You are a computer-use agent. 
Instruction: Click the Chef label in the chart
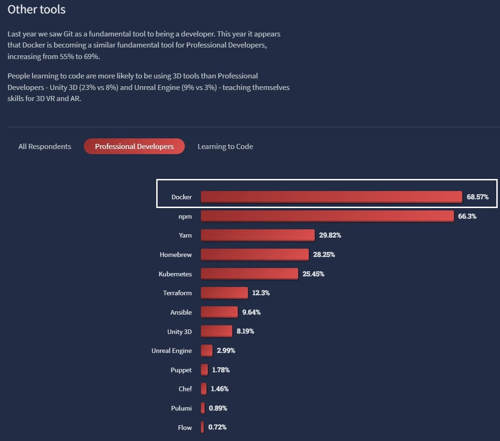pyautogui.click(x=185, y=389)
